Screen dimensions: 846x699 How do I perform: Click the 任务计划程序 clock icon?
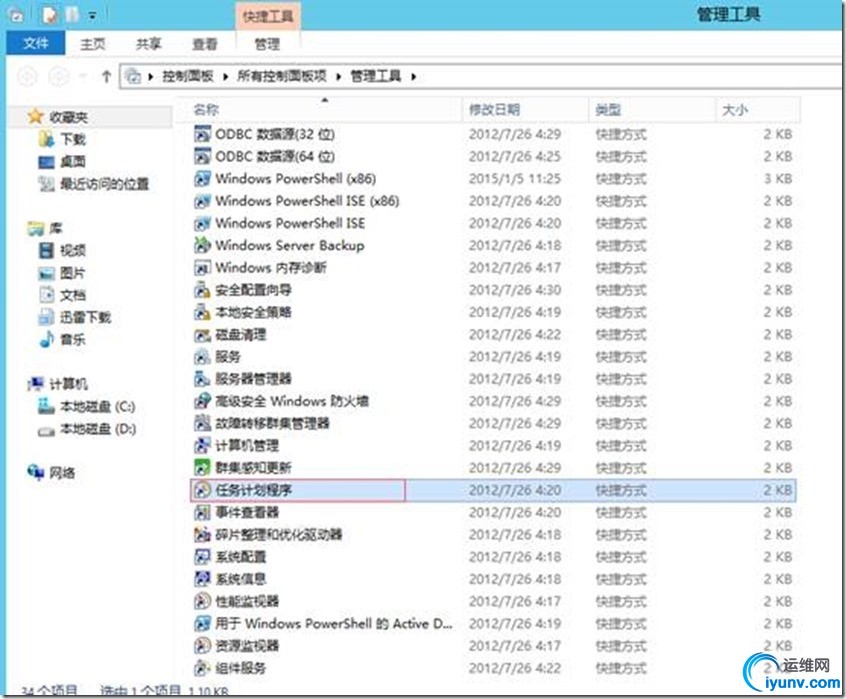[202, 490]
